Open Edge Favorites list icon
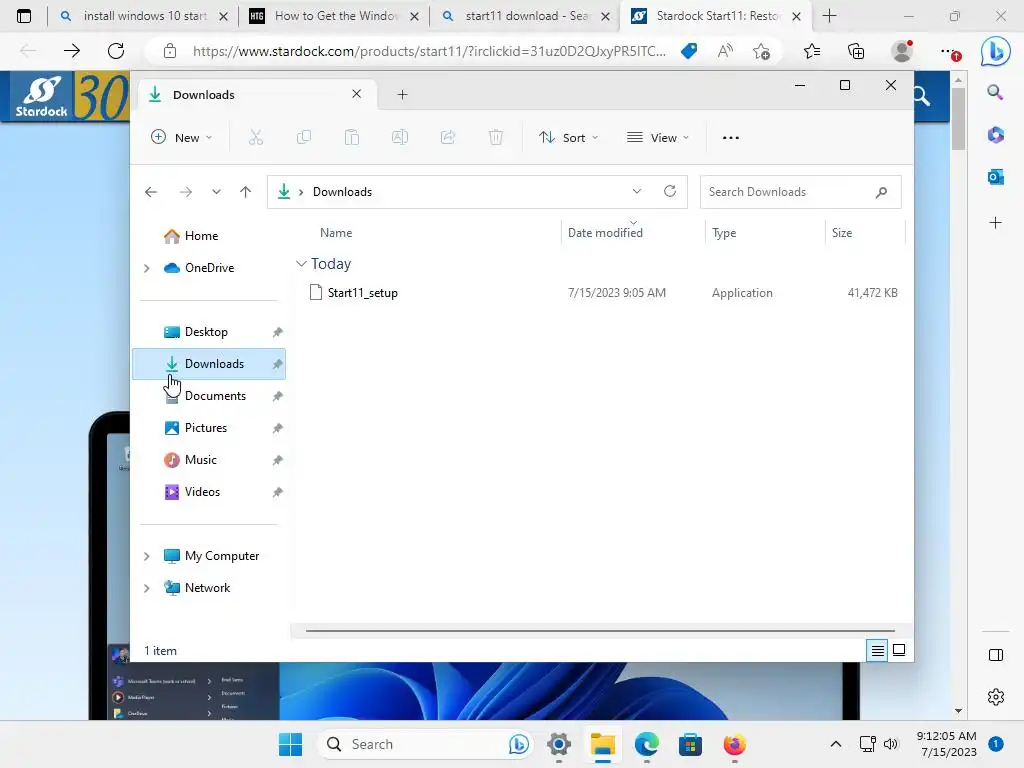Image resolution: width=1024 pixels, height=768 pixels. (812, 51)
